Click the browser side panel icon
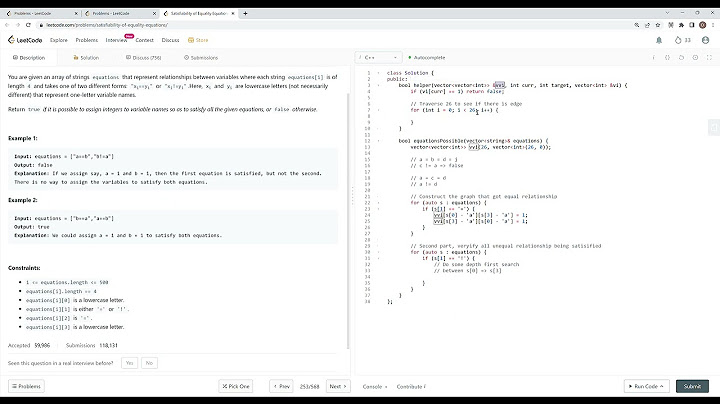This screenshot has height=404, width=720. [692, 25]
